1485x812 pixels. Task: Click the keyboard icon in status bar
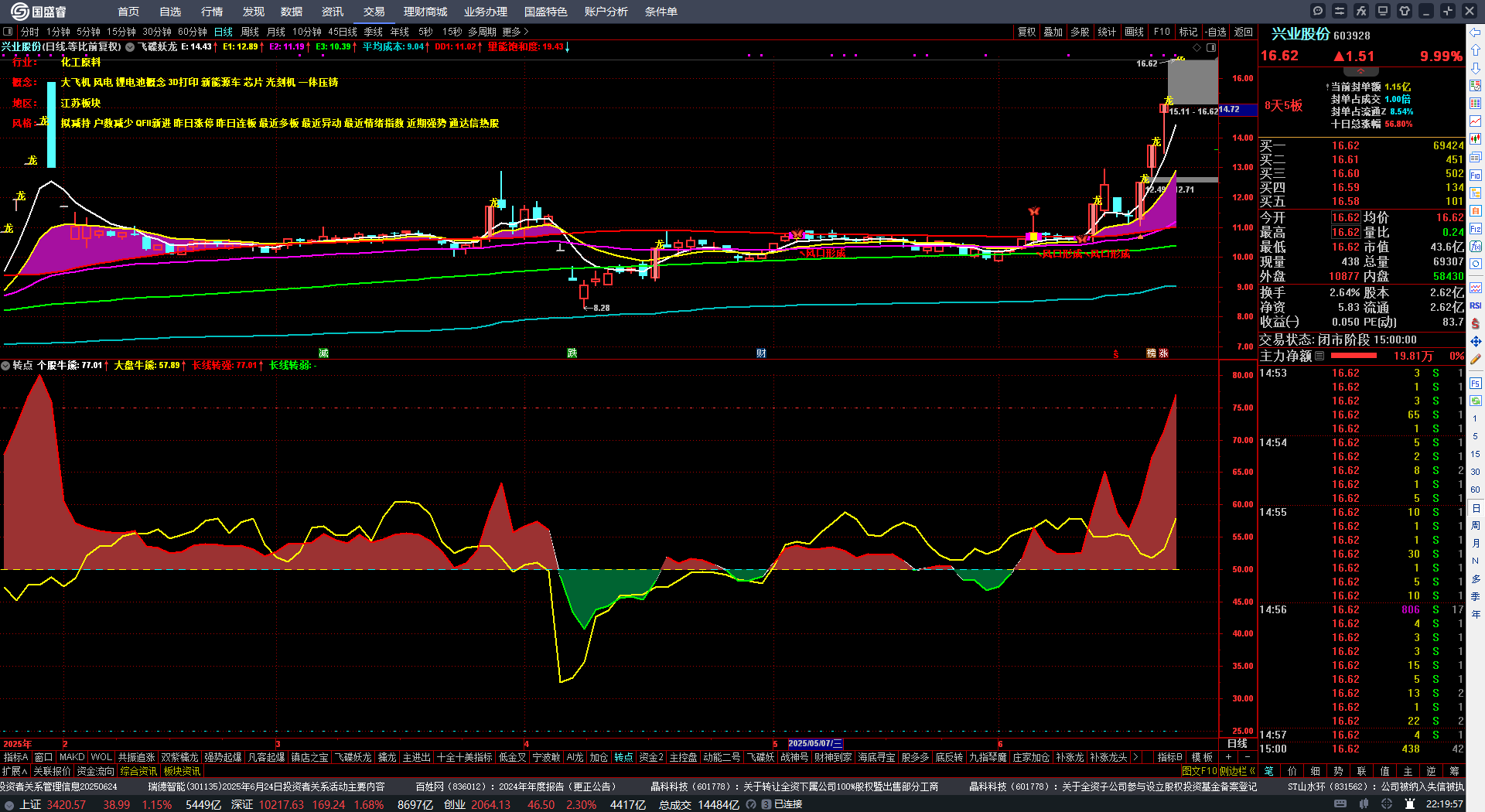1340,804
